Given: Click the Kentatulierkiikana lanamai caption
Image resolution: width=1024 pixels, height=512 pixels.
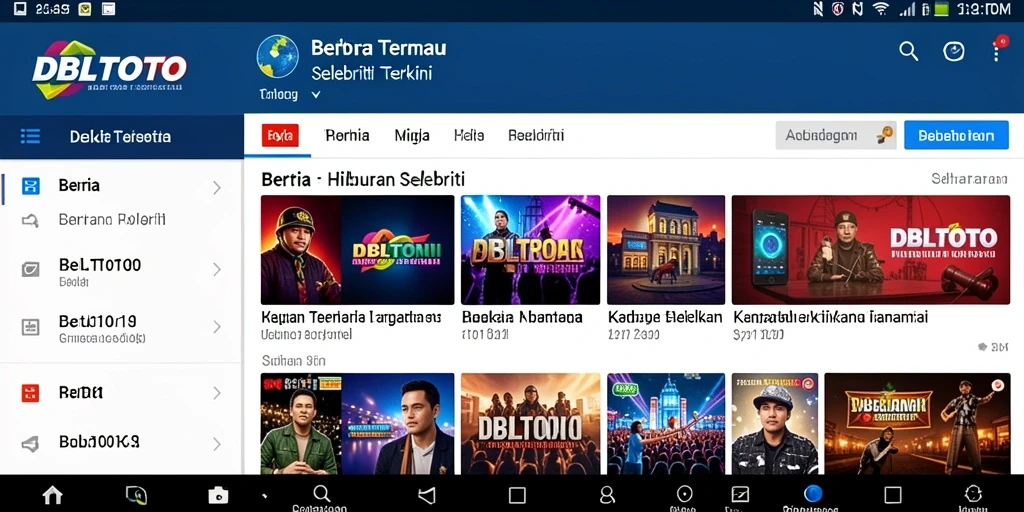Looking at the screenshot, I should (830, 318).
